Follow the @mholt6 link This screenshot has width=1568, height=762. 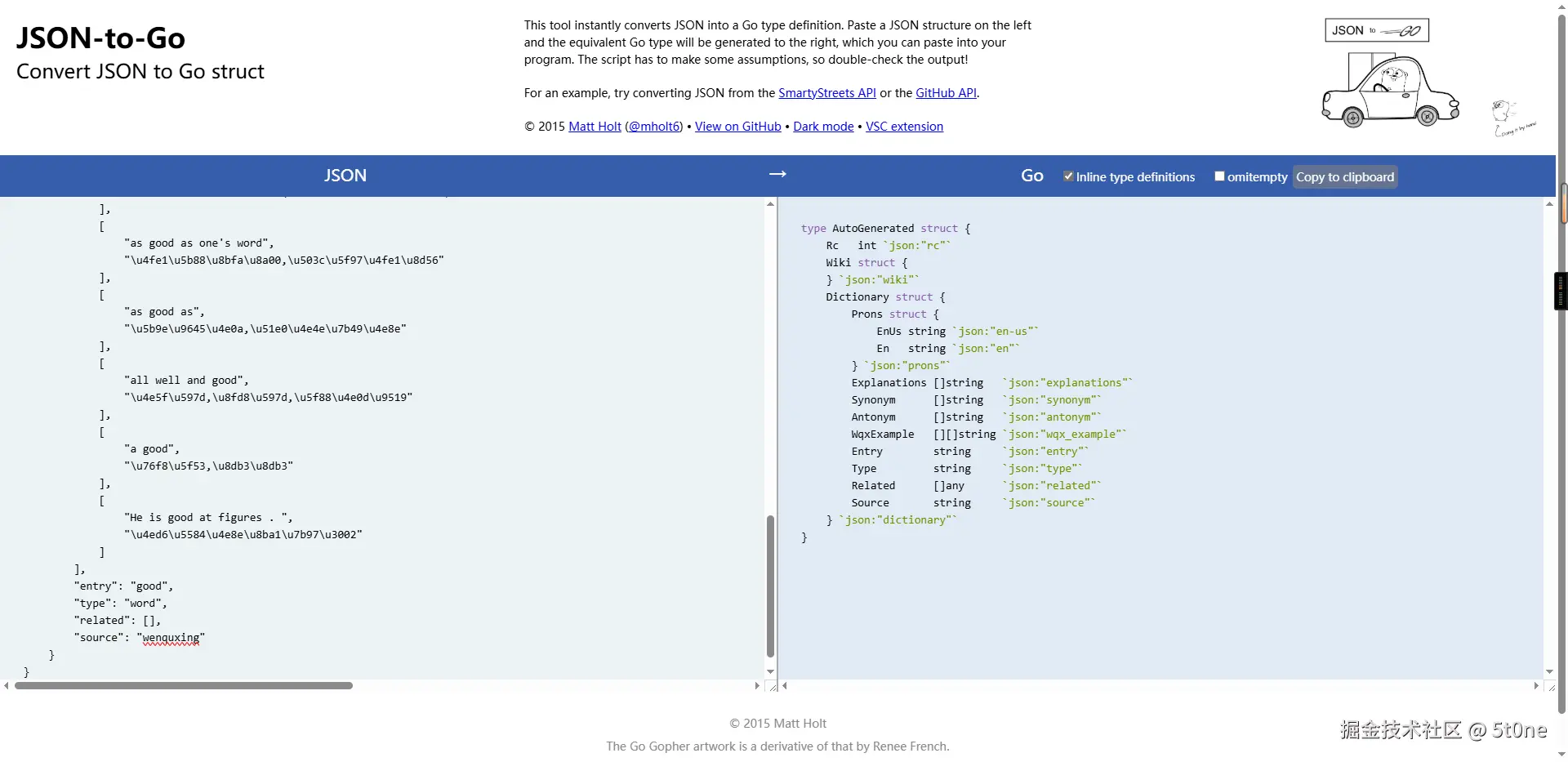(653, 126)
